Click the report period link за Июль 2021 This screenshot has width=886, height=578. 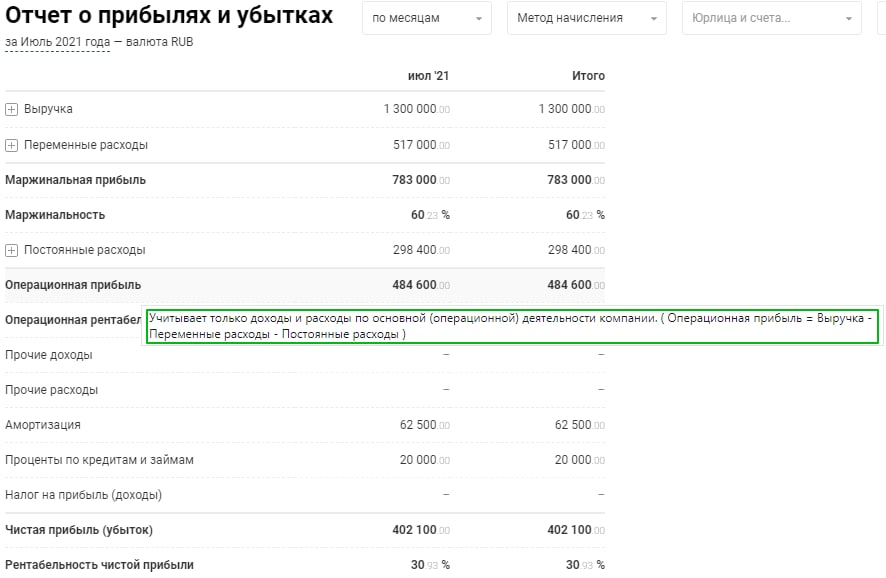click(x=57, y=42)
